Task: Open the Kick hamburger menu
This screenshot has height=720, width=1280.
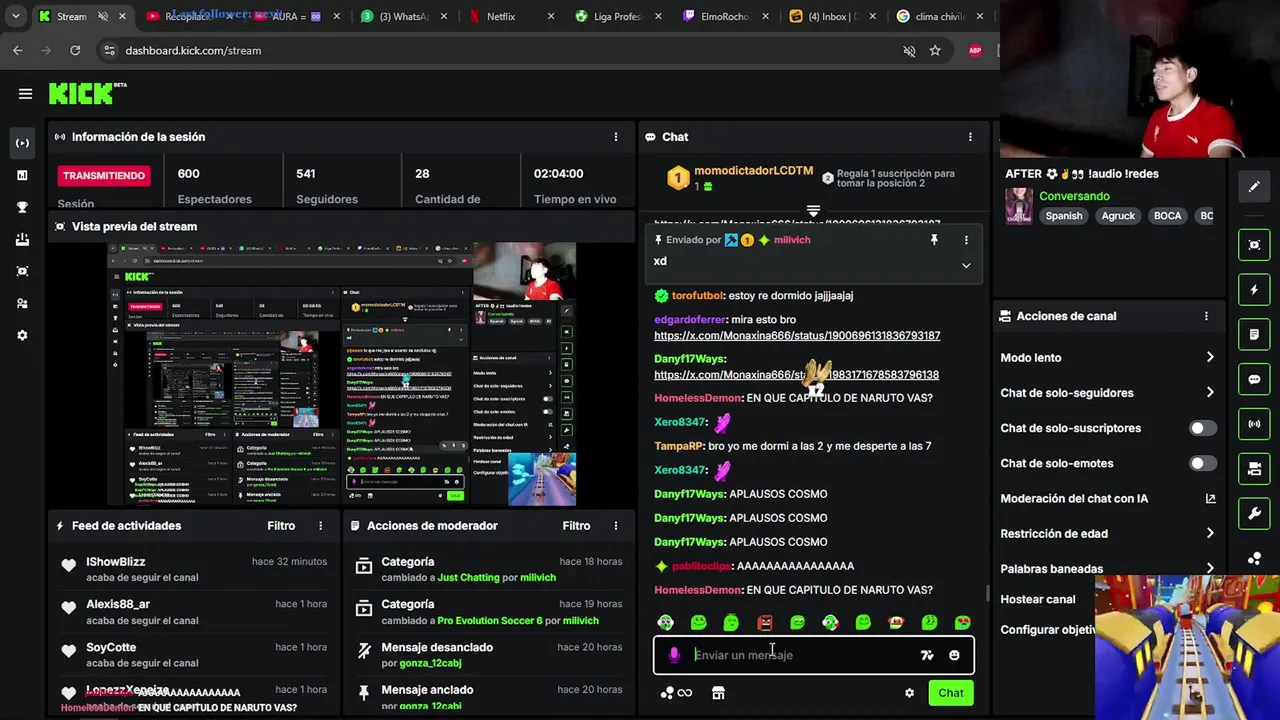Action: point(25,94)
